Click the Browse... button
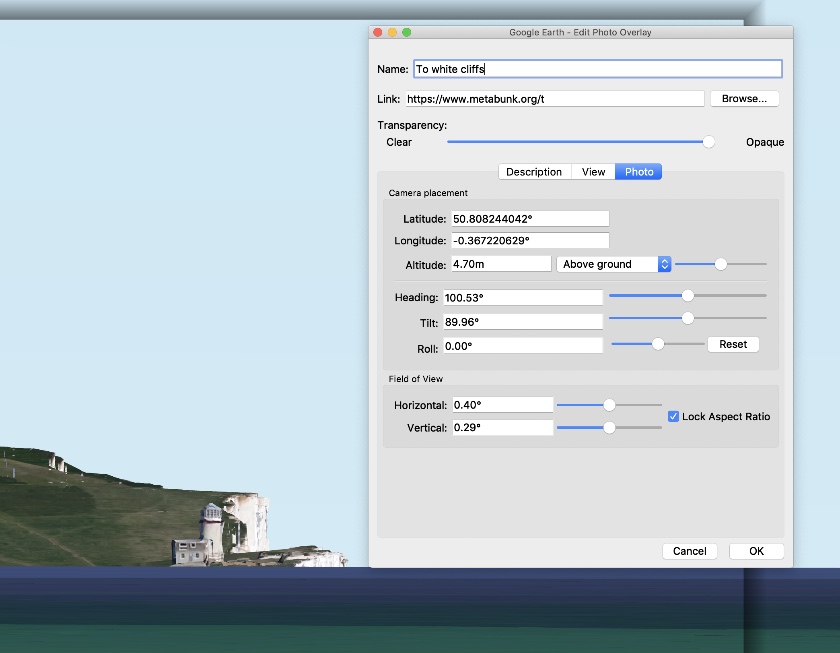 [744, 99]
